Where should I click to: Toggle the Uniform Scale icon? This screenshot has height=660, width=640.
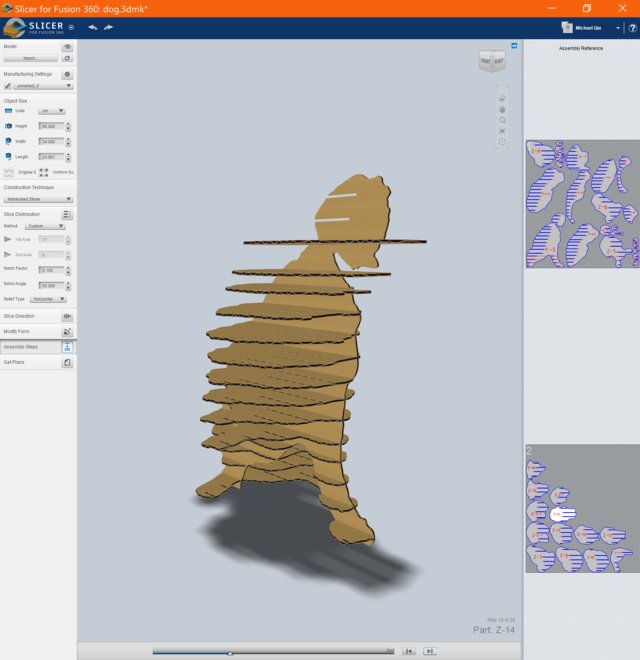pos(43,172)
